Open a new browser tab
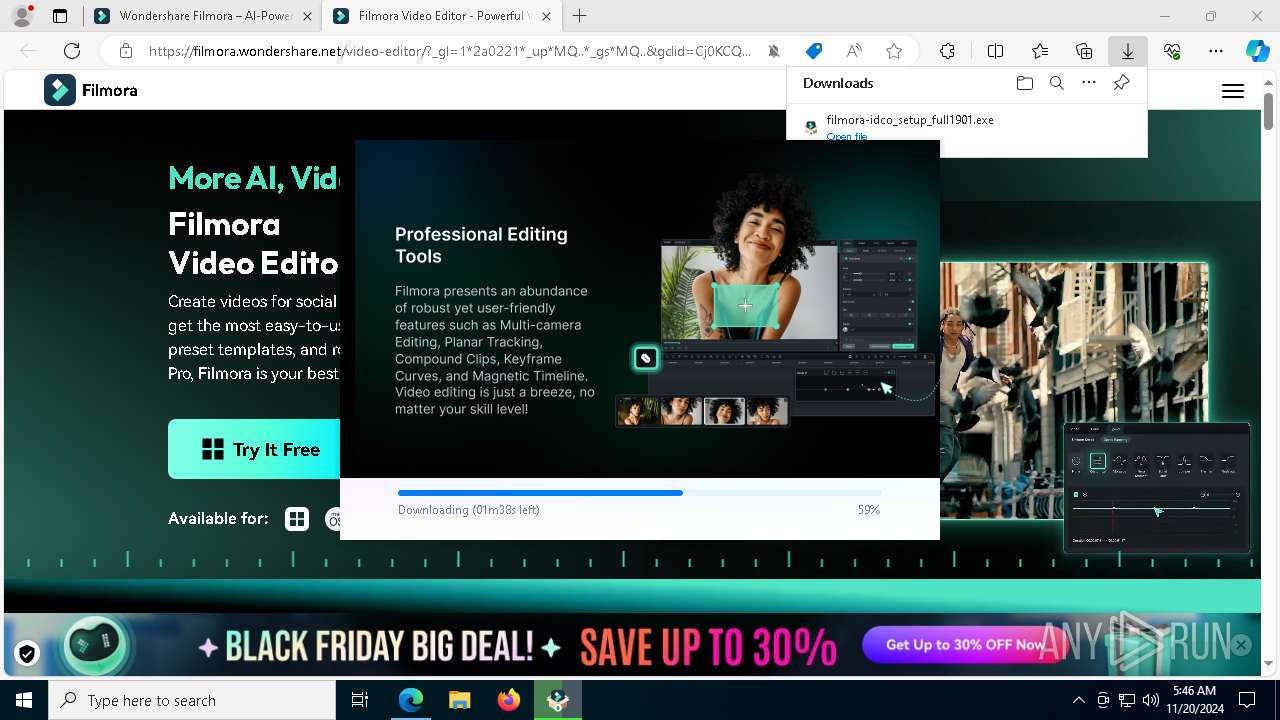This screenshot has height=720, width=1280. 580,16
